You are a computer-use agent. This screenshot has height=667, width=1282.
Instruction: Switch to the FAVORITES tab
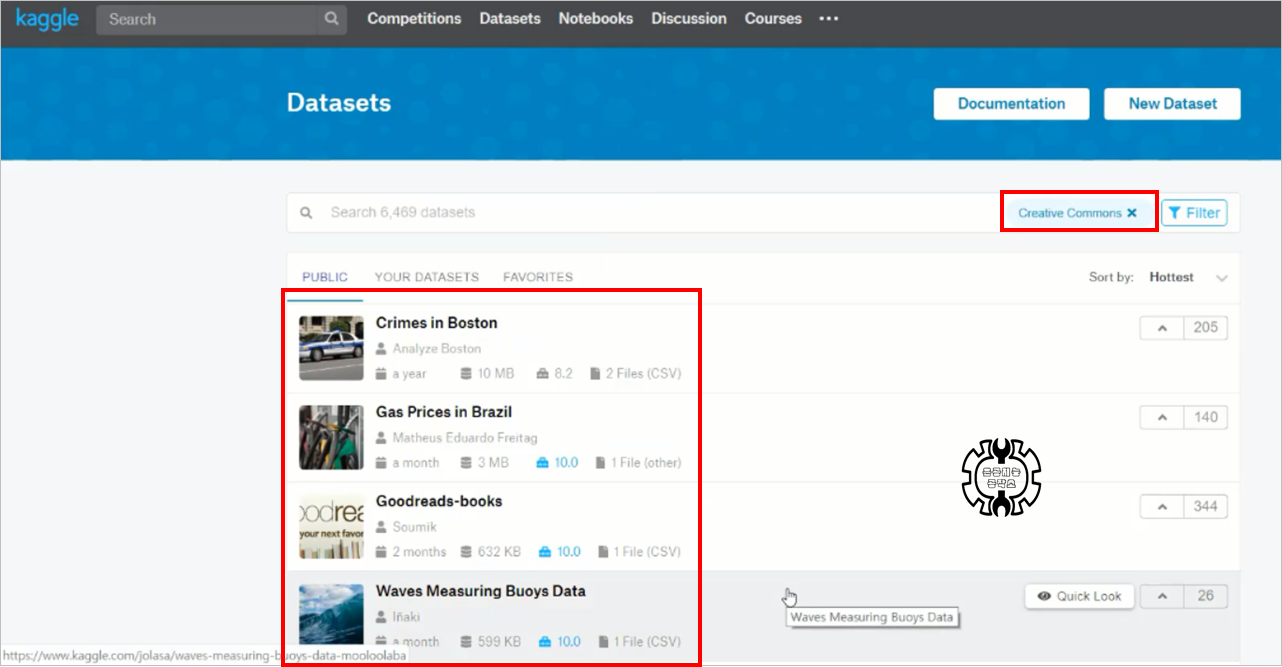pyautogui.click(x=538, y=277)
